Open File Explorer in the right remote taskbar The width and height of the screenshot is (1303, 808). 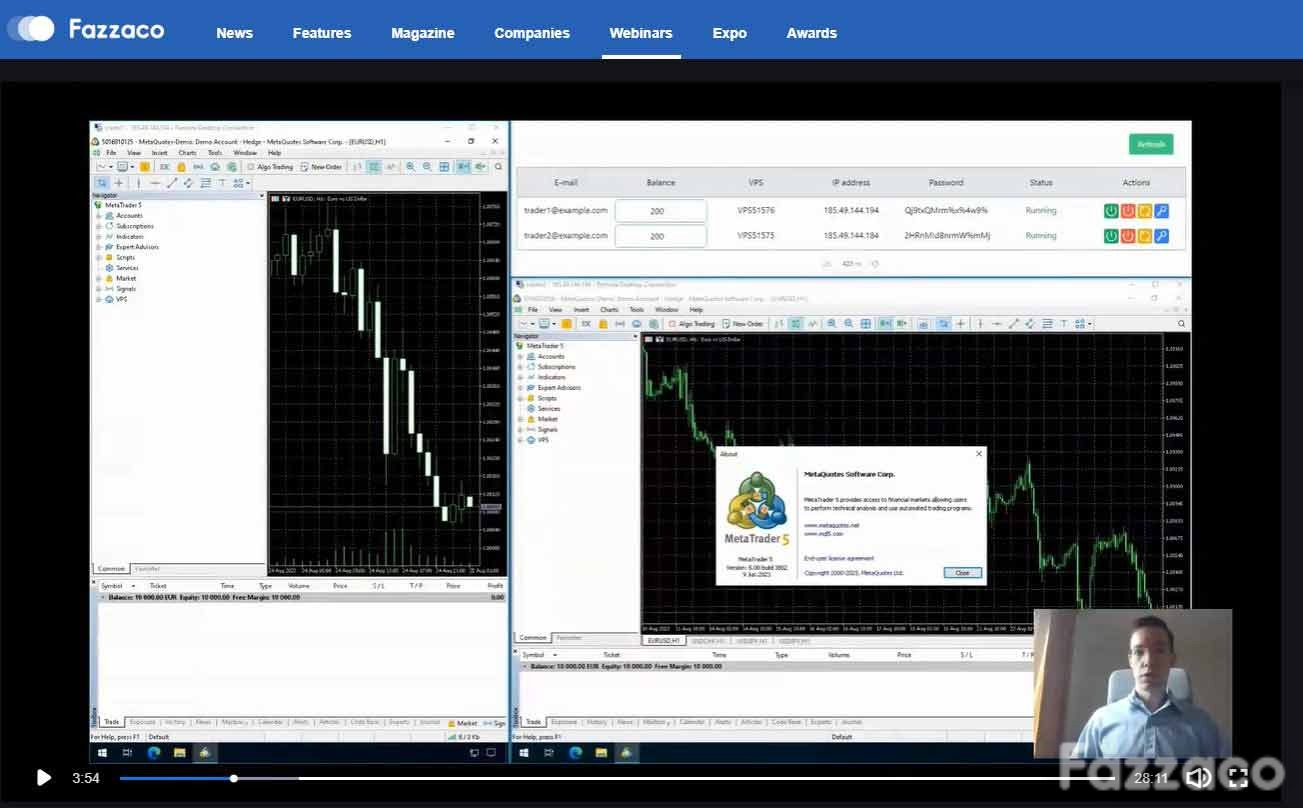coord(600,752)
